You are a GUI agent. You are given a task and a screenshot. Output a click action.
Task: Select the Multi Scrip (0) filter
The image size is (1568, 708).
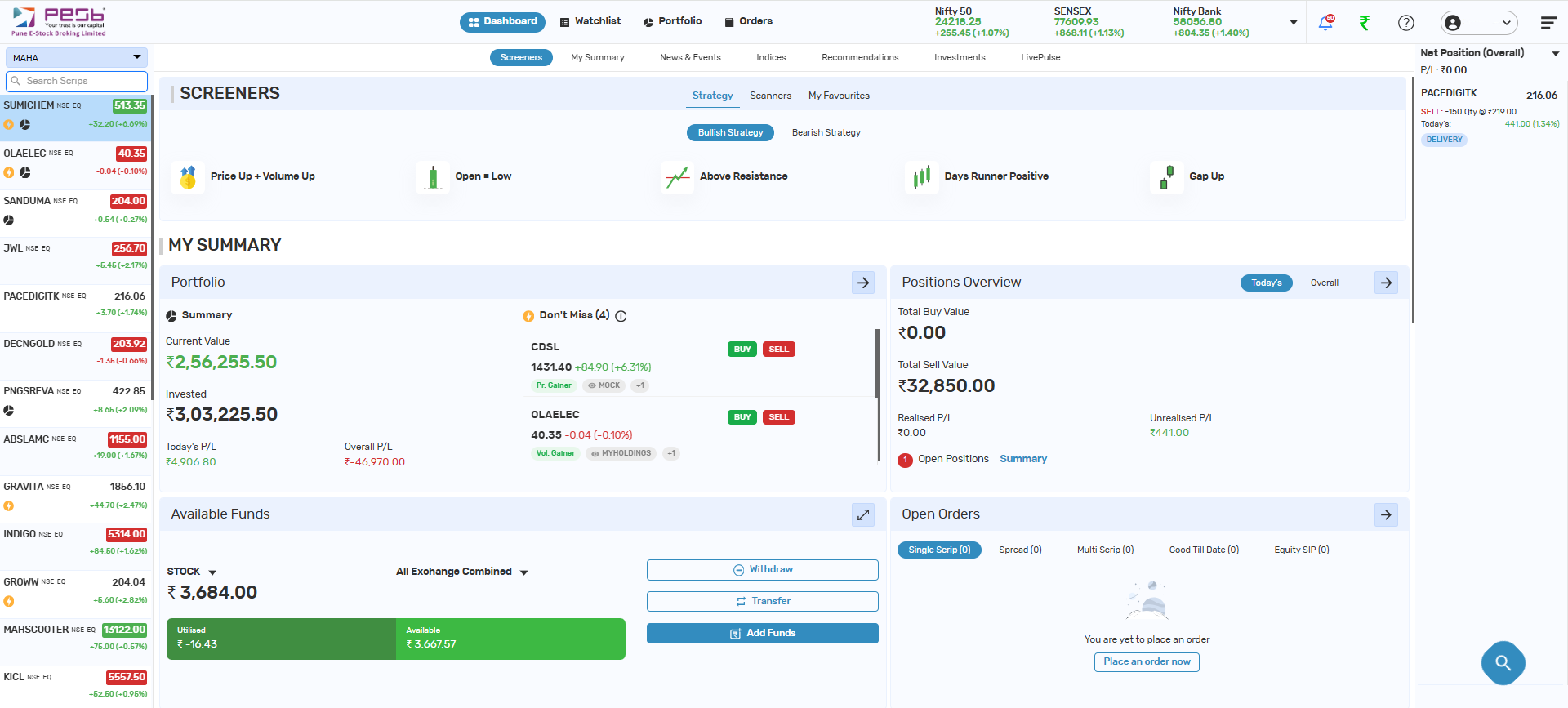pyautogui.click(x=1105, y=550)
